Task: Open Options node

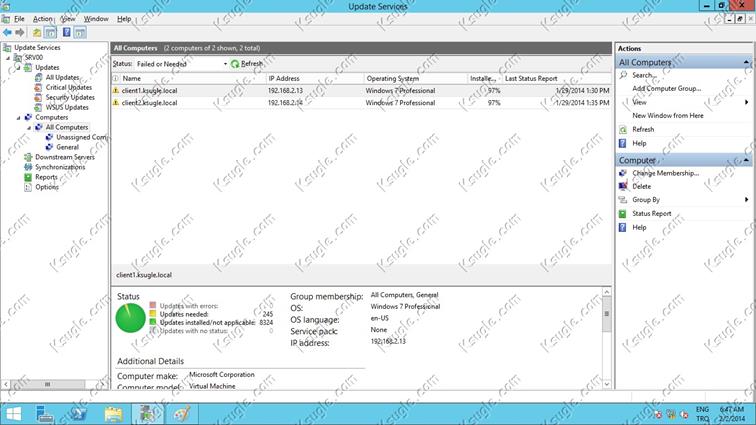Action: click(x=47, y=187)
